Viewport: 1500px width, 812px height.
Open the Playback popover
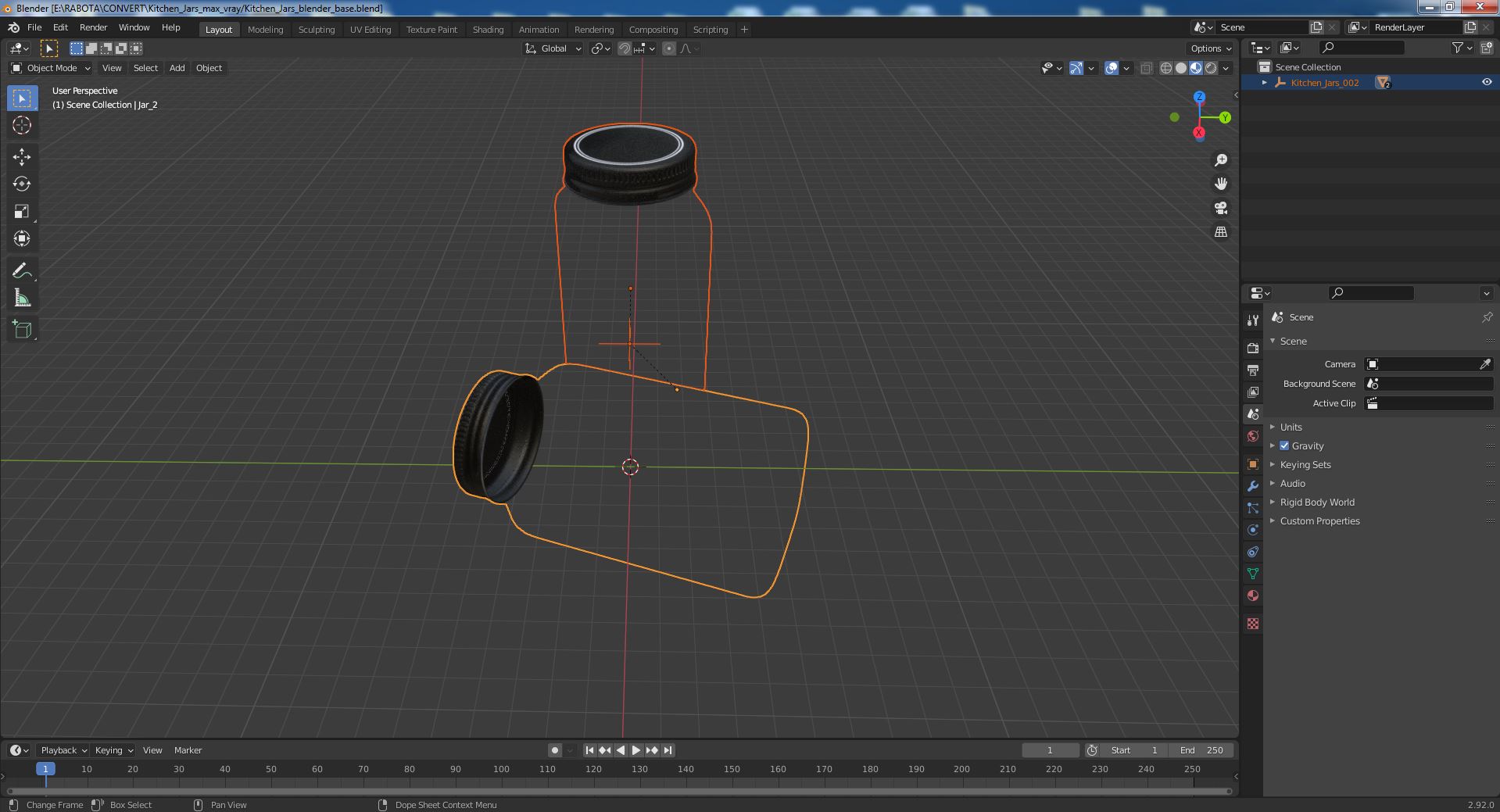[63, 750]
